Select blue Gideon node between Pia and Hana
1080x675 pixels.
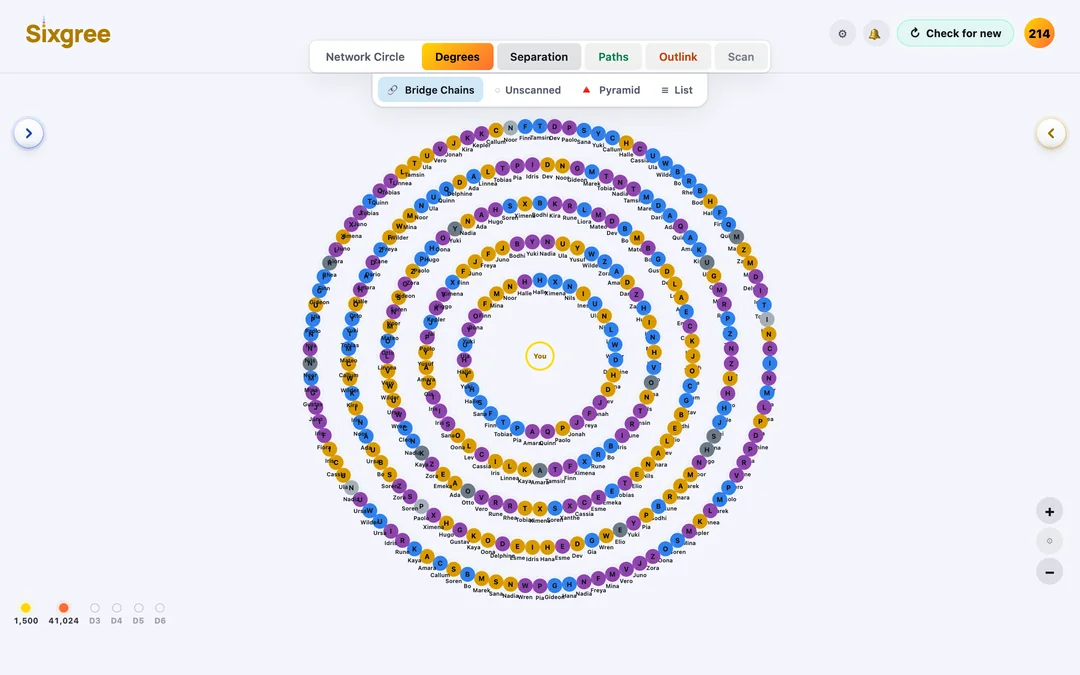554,586
